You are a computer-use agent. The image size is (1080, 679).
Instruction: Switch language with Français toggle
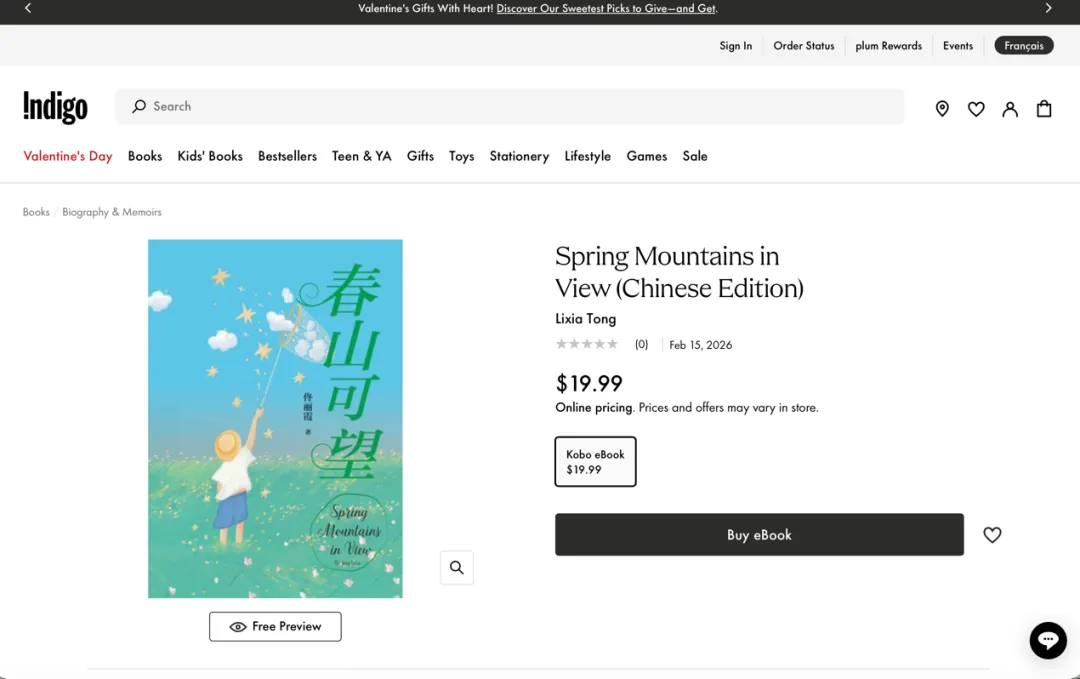(x=1024, y=46)
